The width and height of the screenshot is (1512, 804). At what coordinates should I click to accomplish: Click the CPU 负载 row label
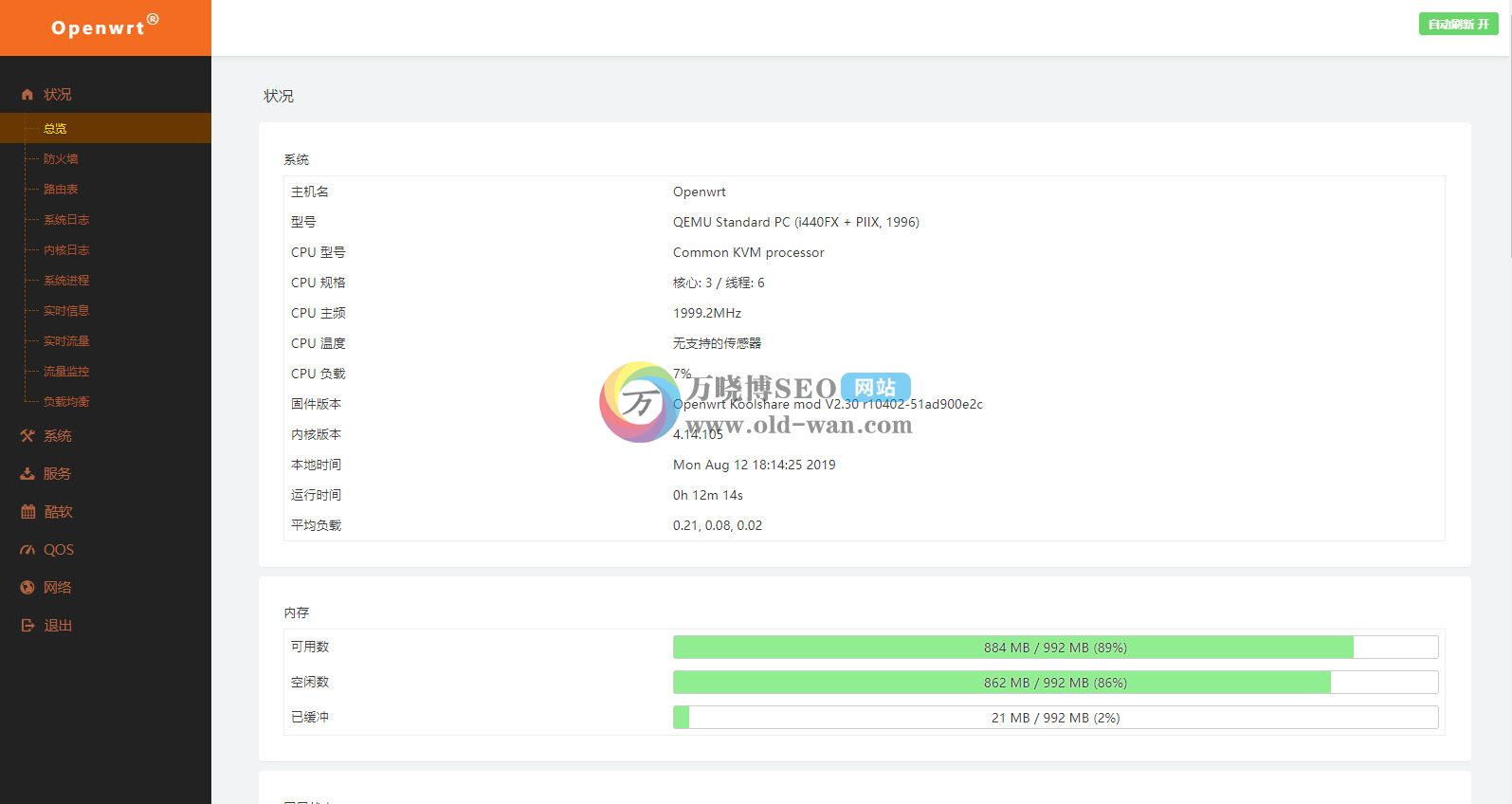coord(319,374)
